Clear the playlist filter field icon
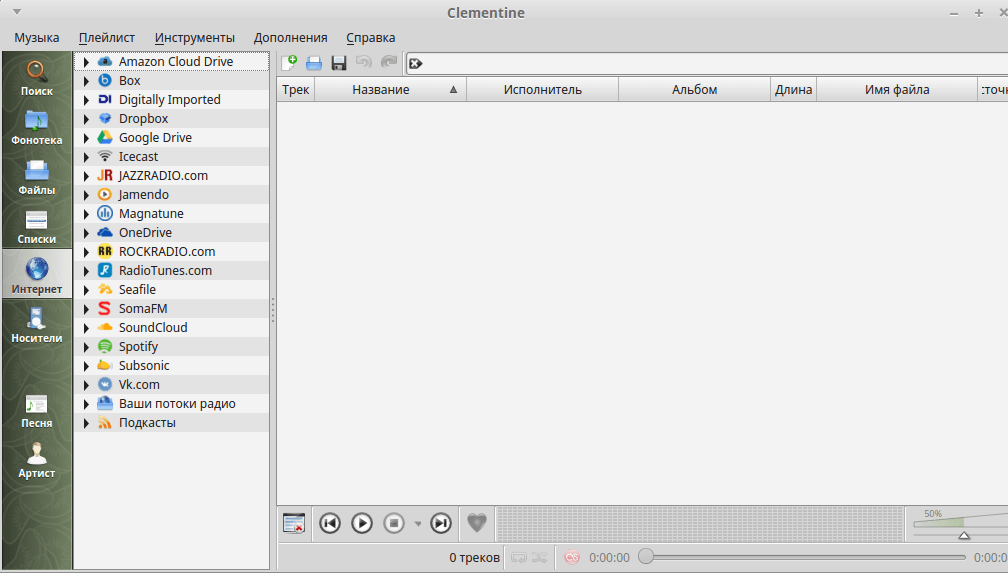 [x=416, y=63]
